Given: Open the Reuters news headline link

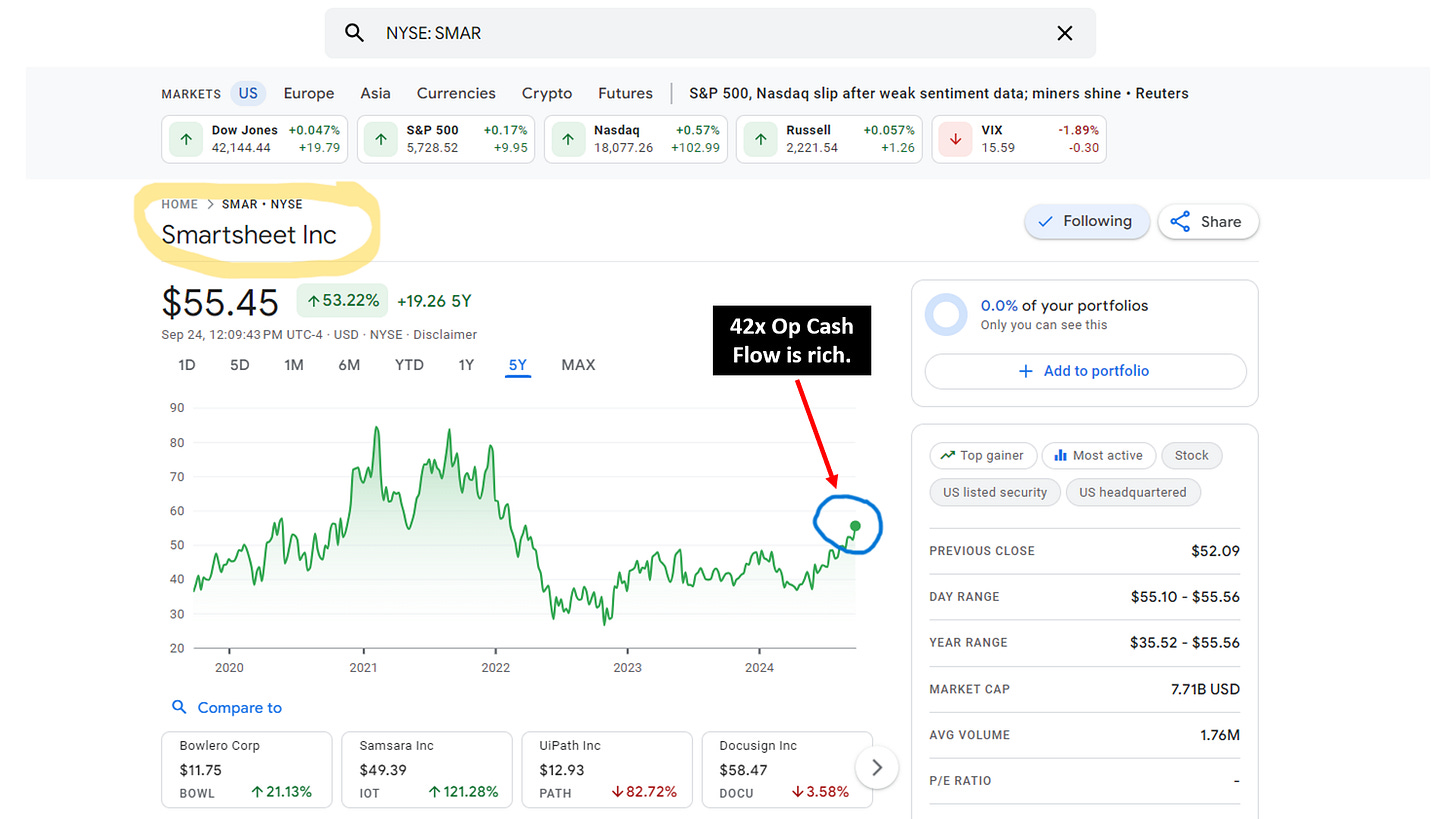Looking at the screenshot, I should tap(939, 93).
